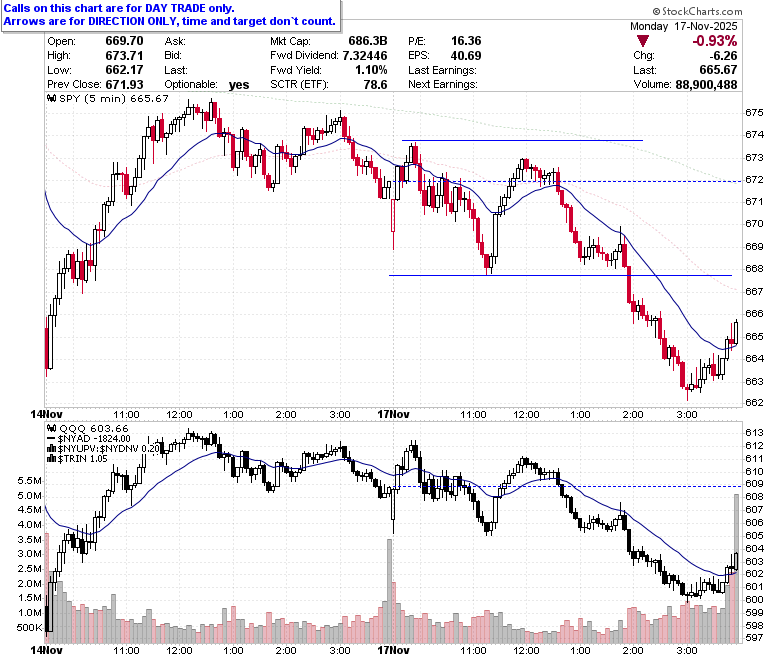Click the -0.93% percent change value
Screen dimensions: 780x659
click(714, 41)
